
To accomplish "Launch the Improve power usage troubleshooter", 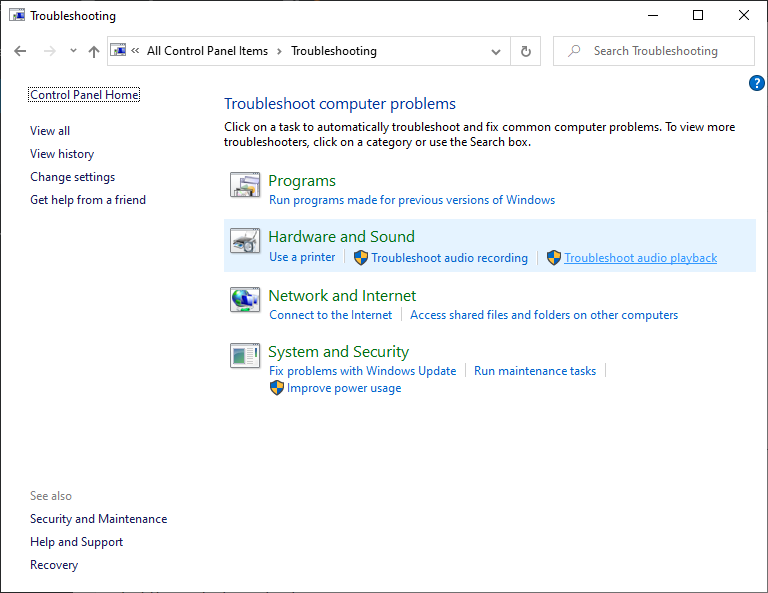I will coord(344,388).
